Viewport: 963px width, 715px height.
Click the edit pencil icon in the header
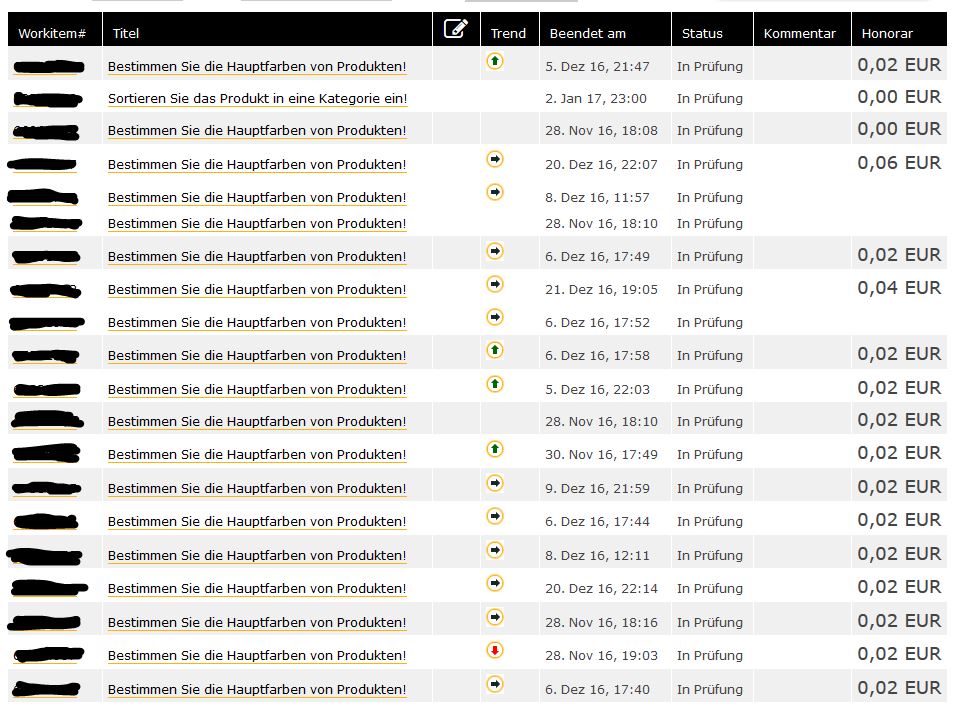tap(456, 28)
